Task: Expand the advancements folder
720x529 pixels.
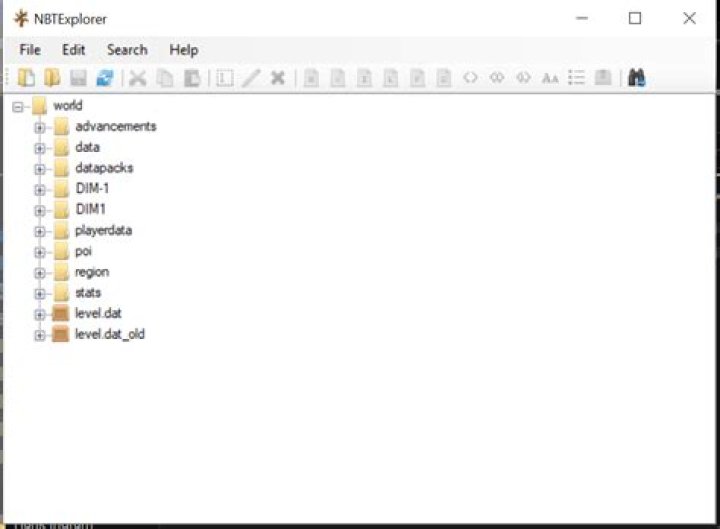Action: point(39,128)
